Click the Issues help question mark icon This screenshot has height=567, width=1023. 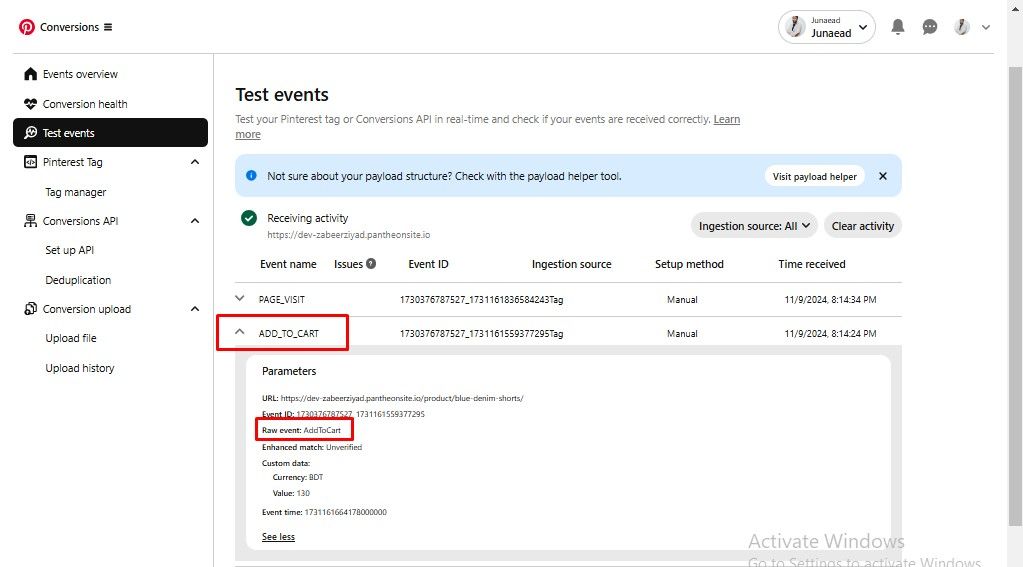coord(371,264)
